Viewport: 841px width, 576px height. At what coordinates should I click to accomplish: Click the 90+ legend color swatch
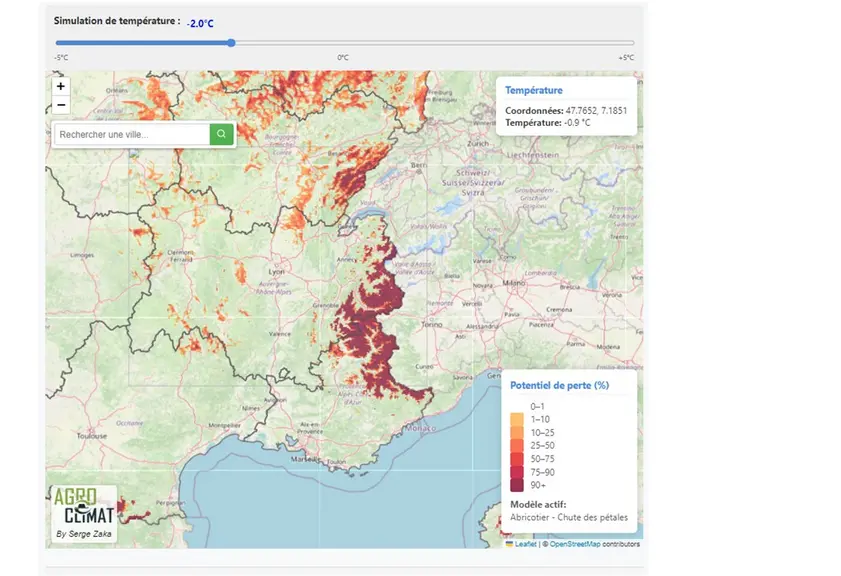coord(517,485)
